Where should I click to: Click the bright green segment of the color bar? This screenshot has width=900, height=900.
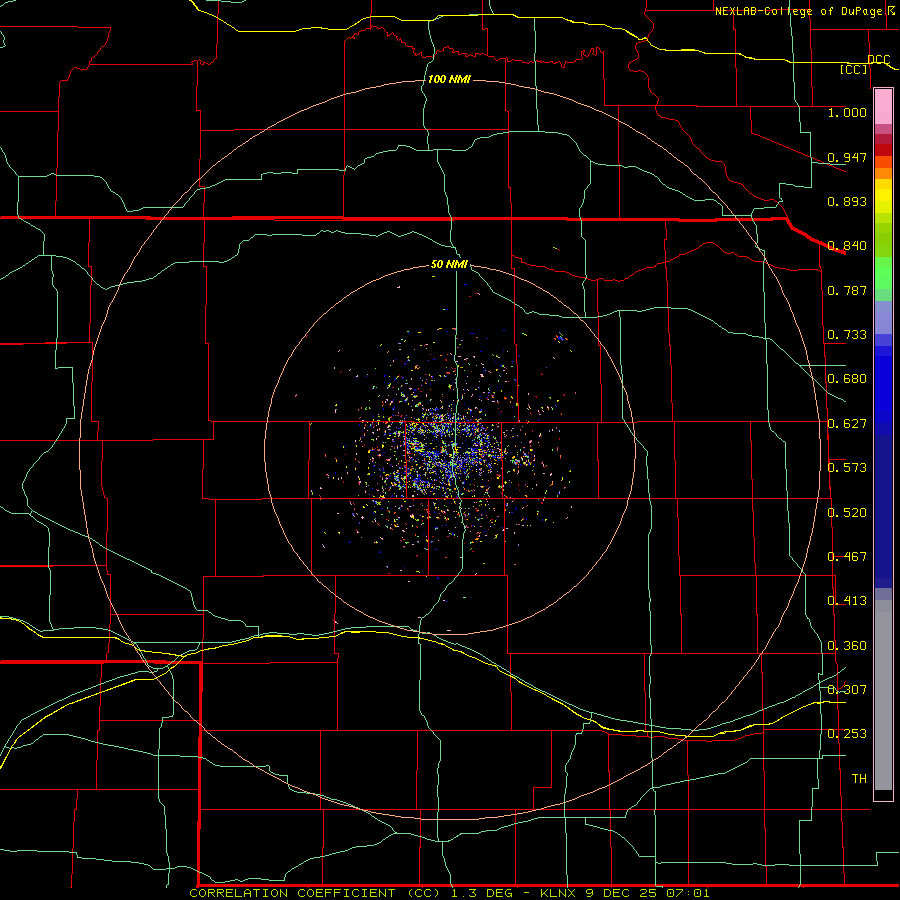click(x=883, y=273)
